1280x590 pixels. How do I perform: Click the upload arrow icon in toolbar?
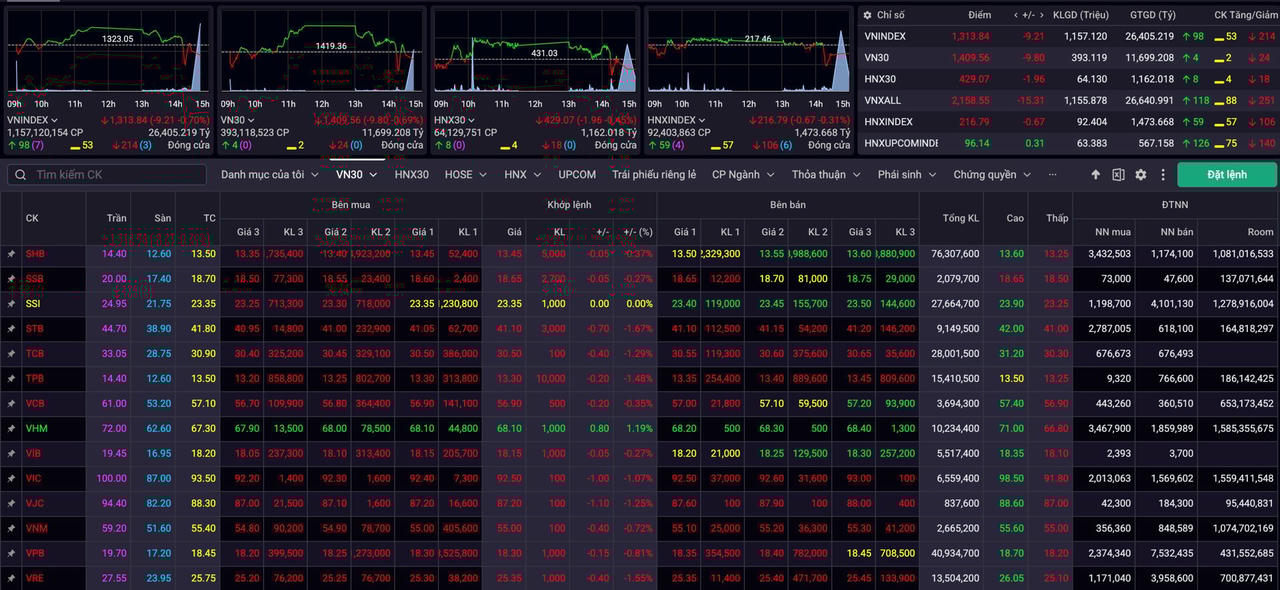coord(1095,175)
